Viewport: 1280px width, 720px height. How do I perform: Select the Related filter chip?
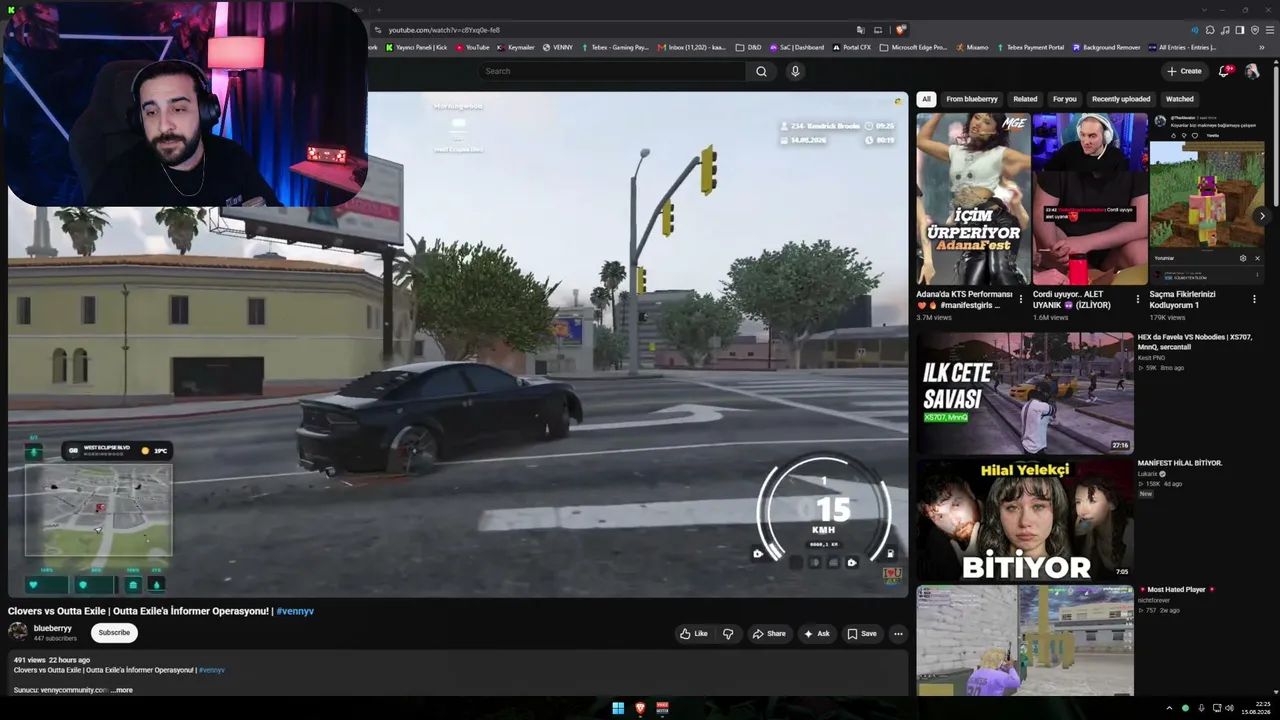pyautogui.click(x=1025, y=99)
